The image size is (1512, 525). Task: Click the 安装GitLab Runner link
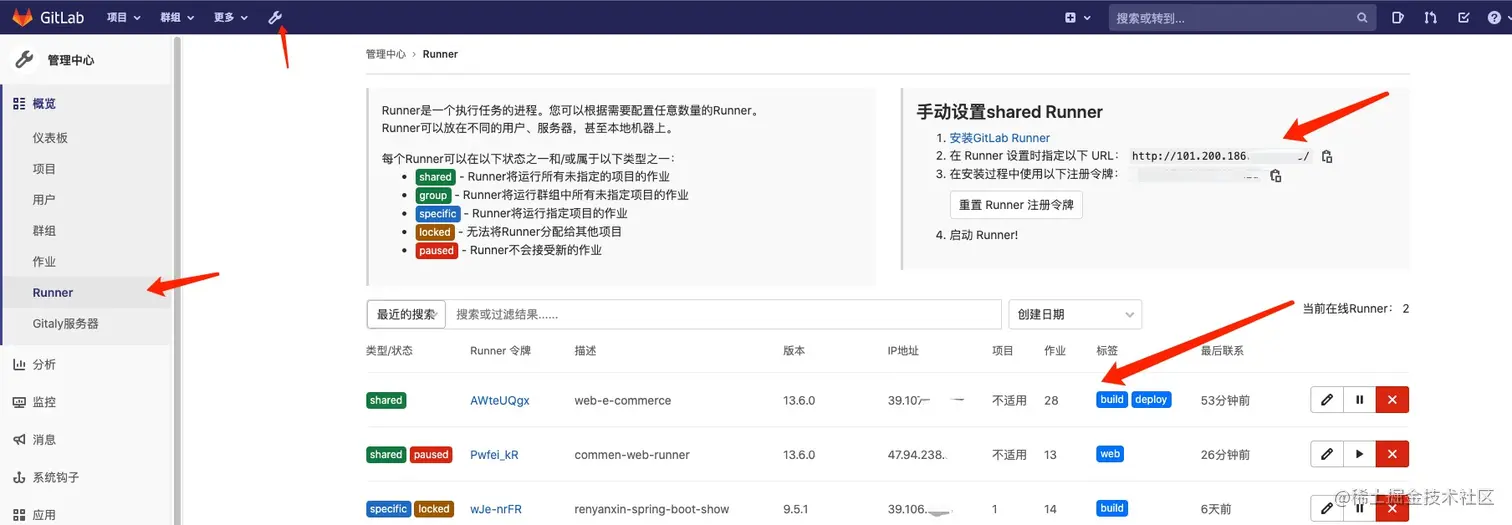(999, 138)
